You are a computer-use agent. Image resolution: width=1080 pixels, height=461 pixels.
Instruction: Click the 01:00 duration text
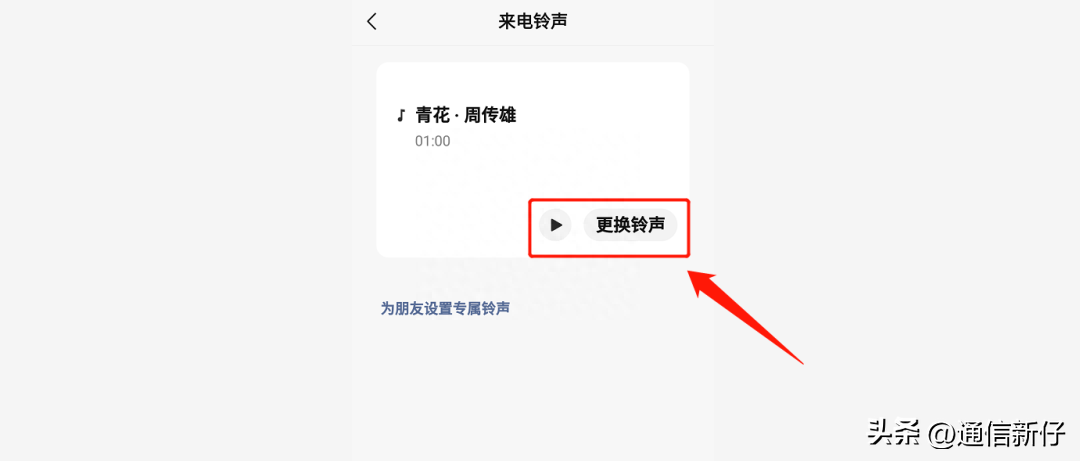click(432, 141)
